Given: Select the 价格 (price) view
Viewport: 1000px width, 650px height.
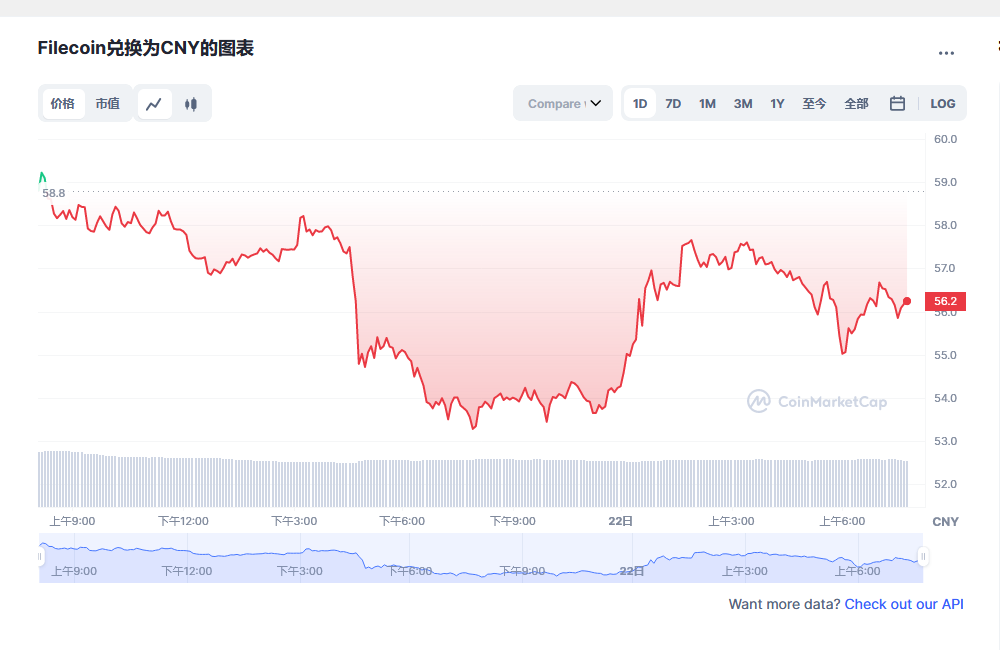Looking at the screenshot, I should 62,103.
